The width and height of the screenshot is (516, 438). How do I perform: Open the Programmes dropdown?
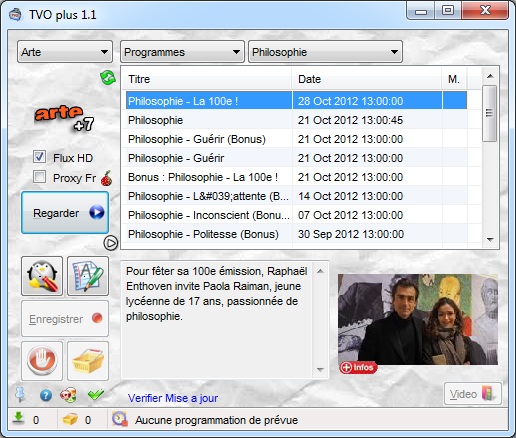coord(182,52)
